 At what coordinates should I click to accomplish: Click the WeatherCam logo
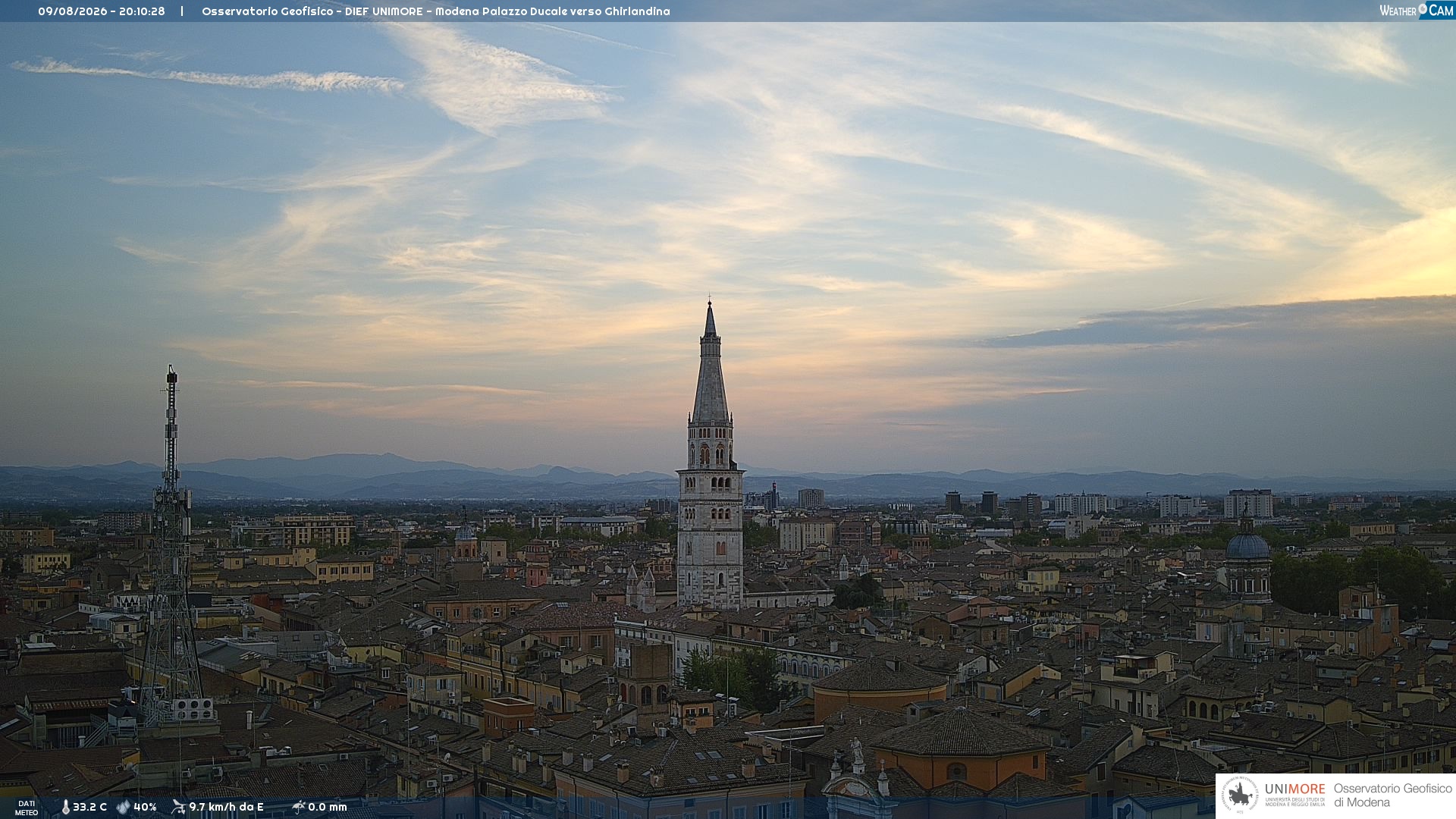tap(1417, 11)
